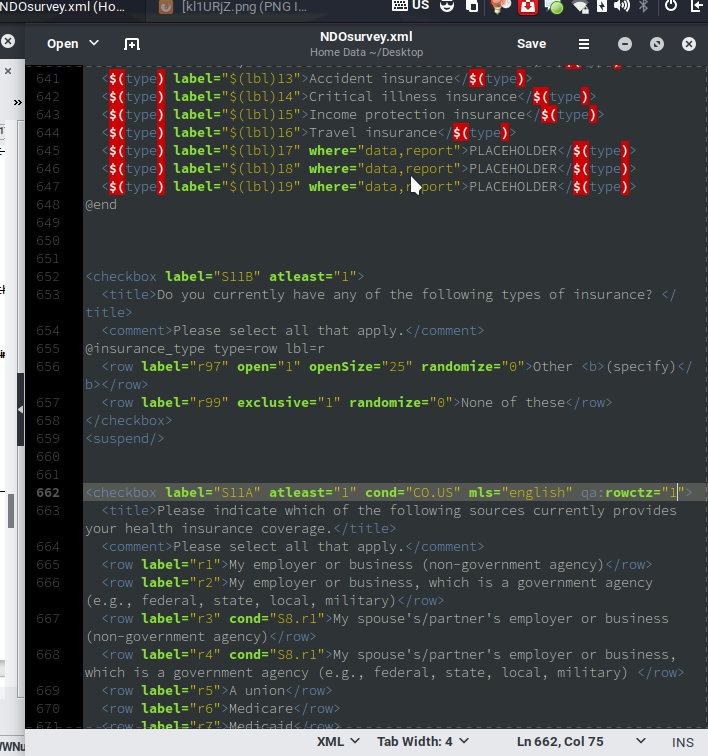Click the NDOsurvey.xml window title

pyautogui.click(x=367, y=37)
